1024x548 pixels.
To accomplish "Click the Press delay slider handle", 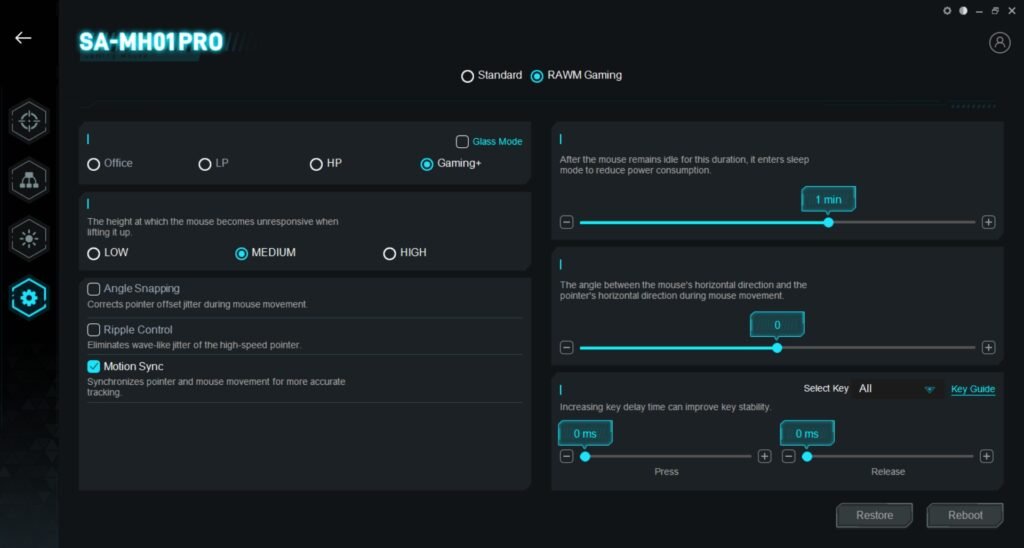I will pos(585,457).
